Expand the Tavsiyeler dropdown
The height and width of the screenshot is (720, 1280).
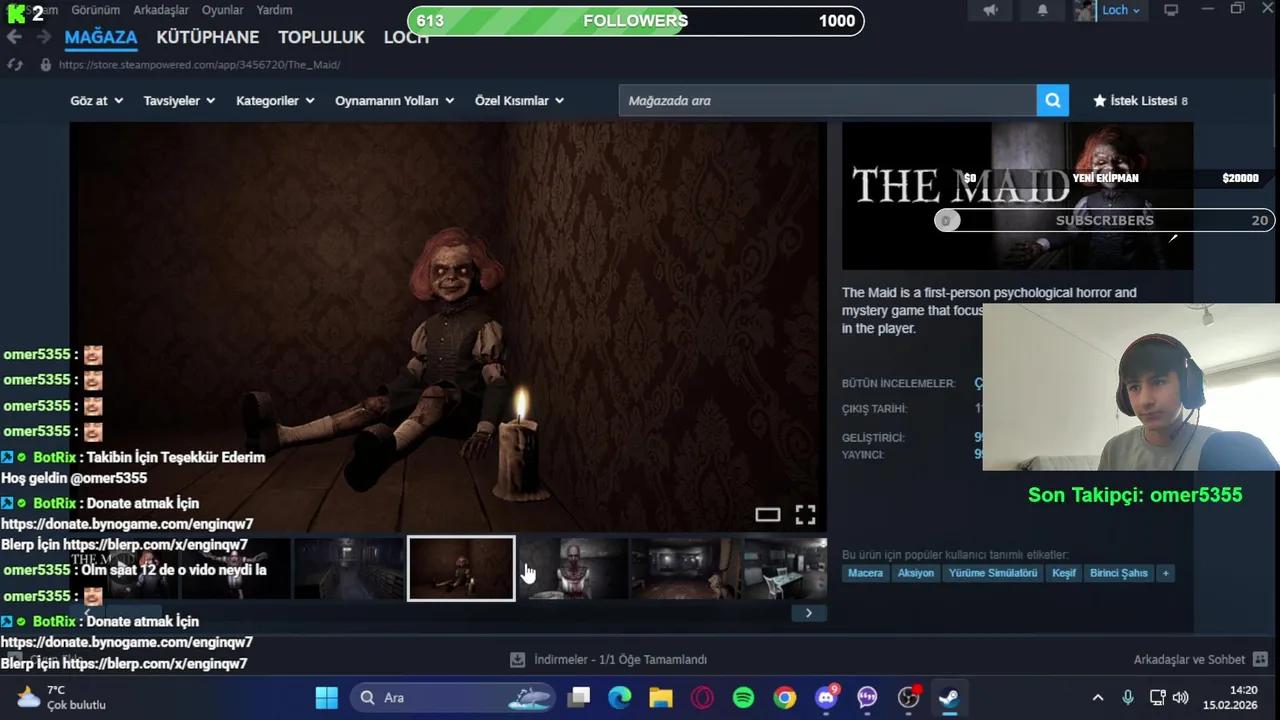[179, 101]
